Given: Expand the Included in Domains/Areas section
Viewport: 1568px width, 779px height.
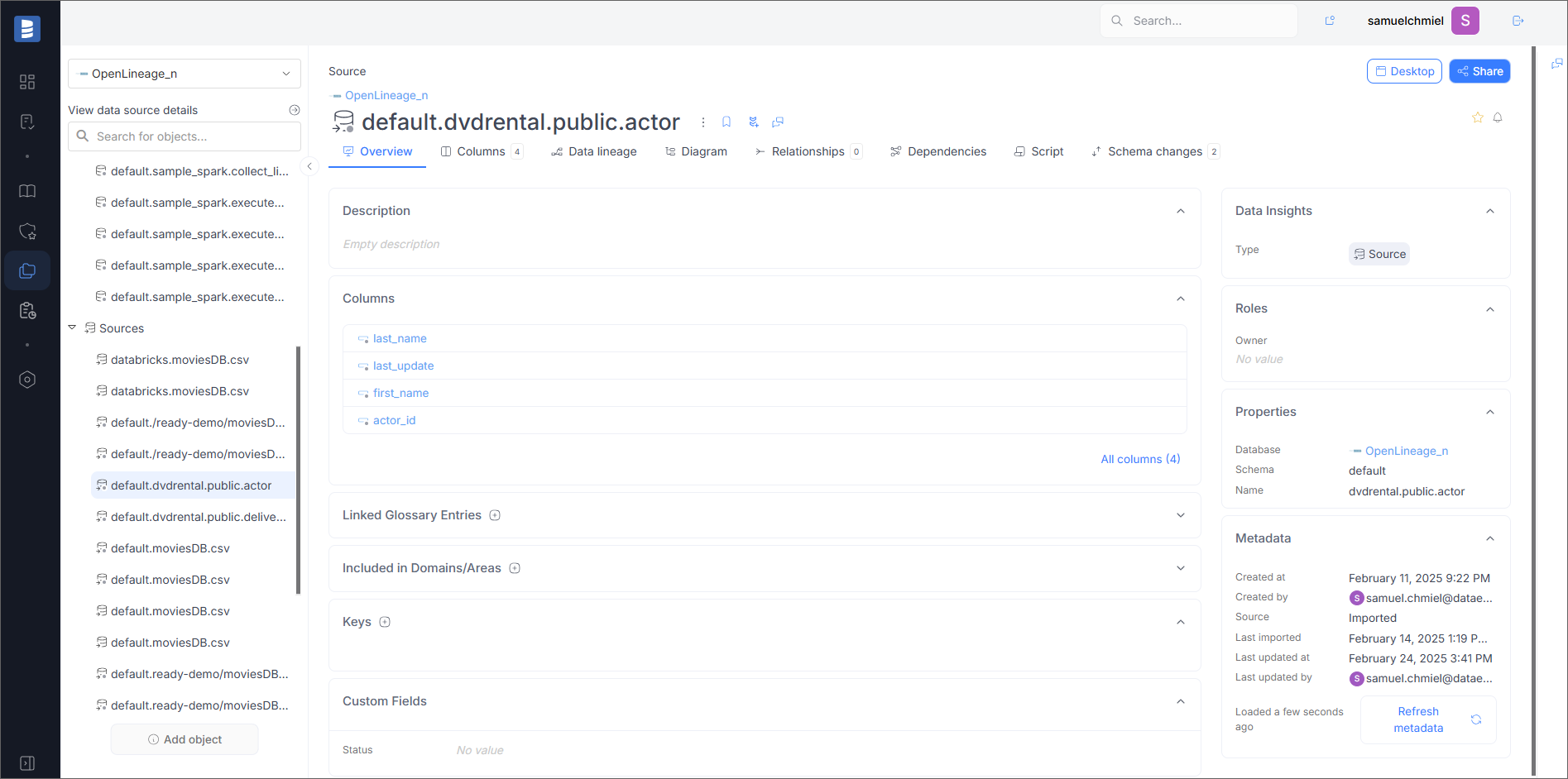Looking at the screenshot, I should [x=1181, y=568].
